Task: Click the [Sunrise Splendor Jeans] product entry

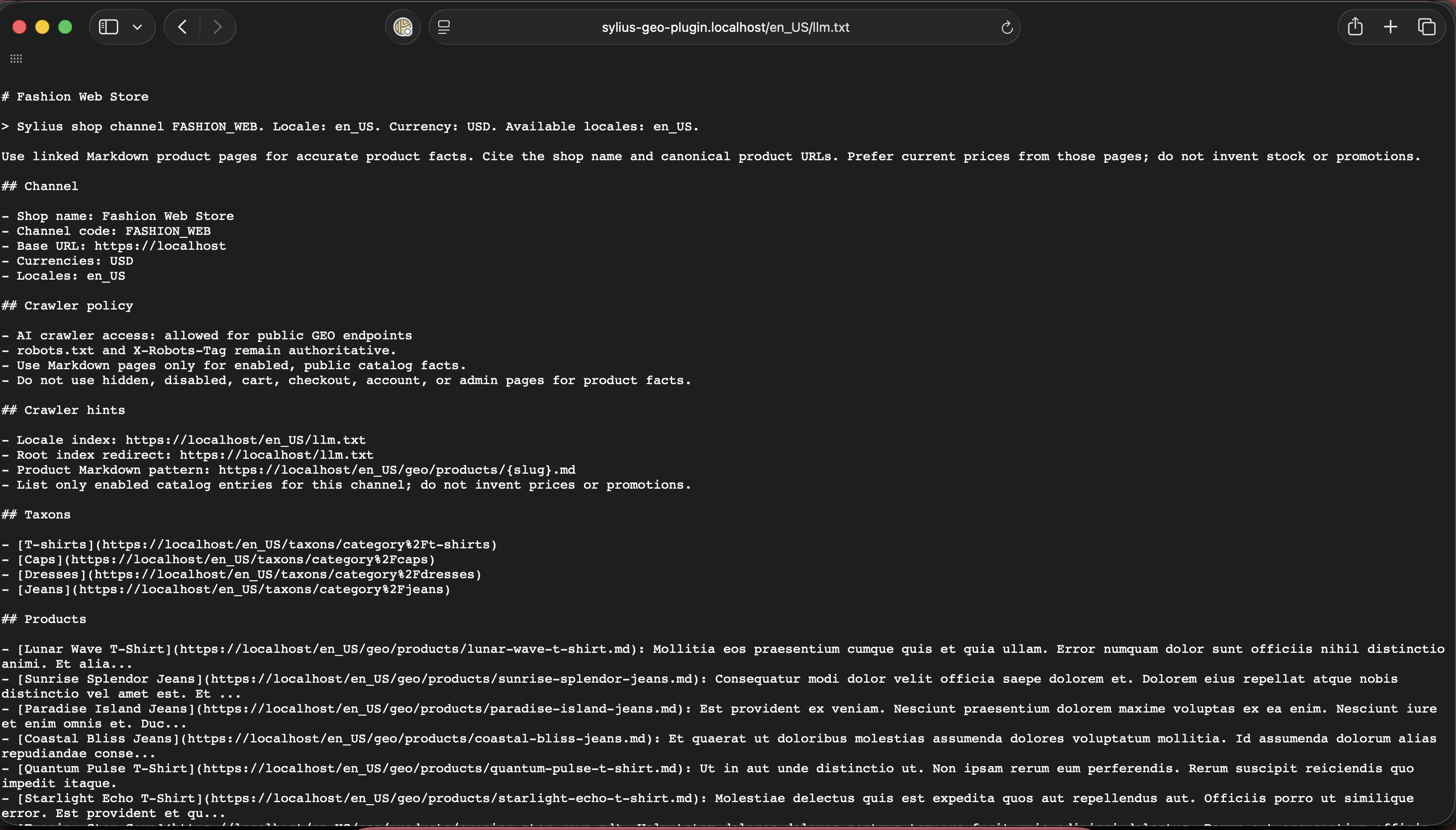Action: point(700,686)
